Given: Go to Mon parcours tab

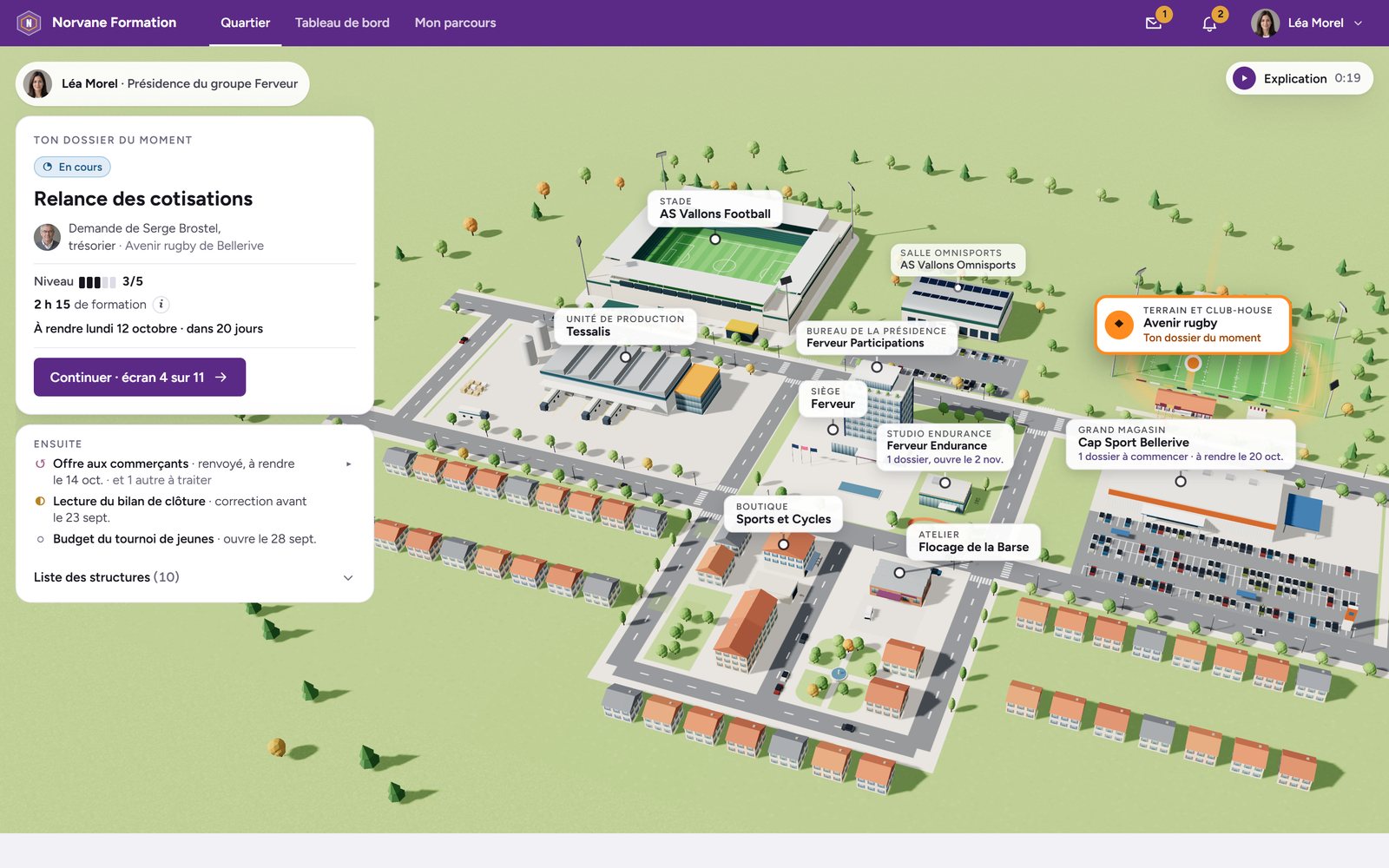Looking at the screenshot, I should [455, 23].
